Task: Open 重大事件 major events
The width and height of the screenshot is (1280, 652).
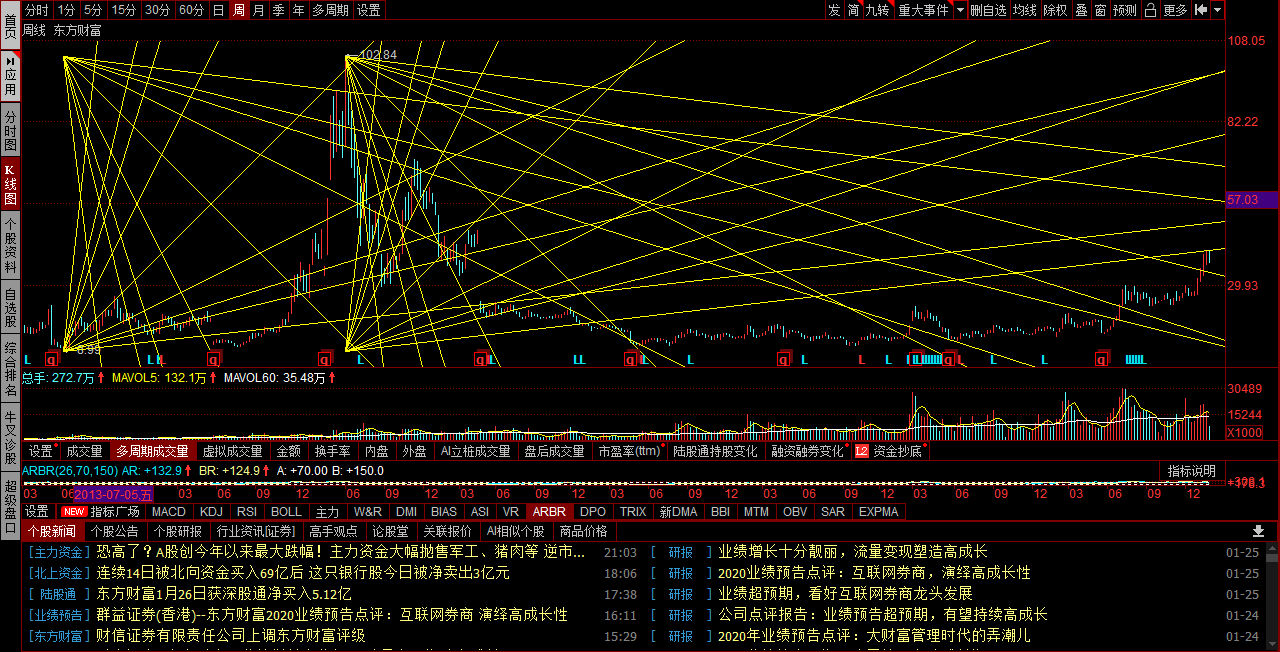Action: coord(923,10)
